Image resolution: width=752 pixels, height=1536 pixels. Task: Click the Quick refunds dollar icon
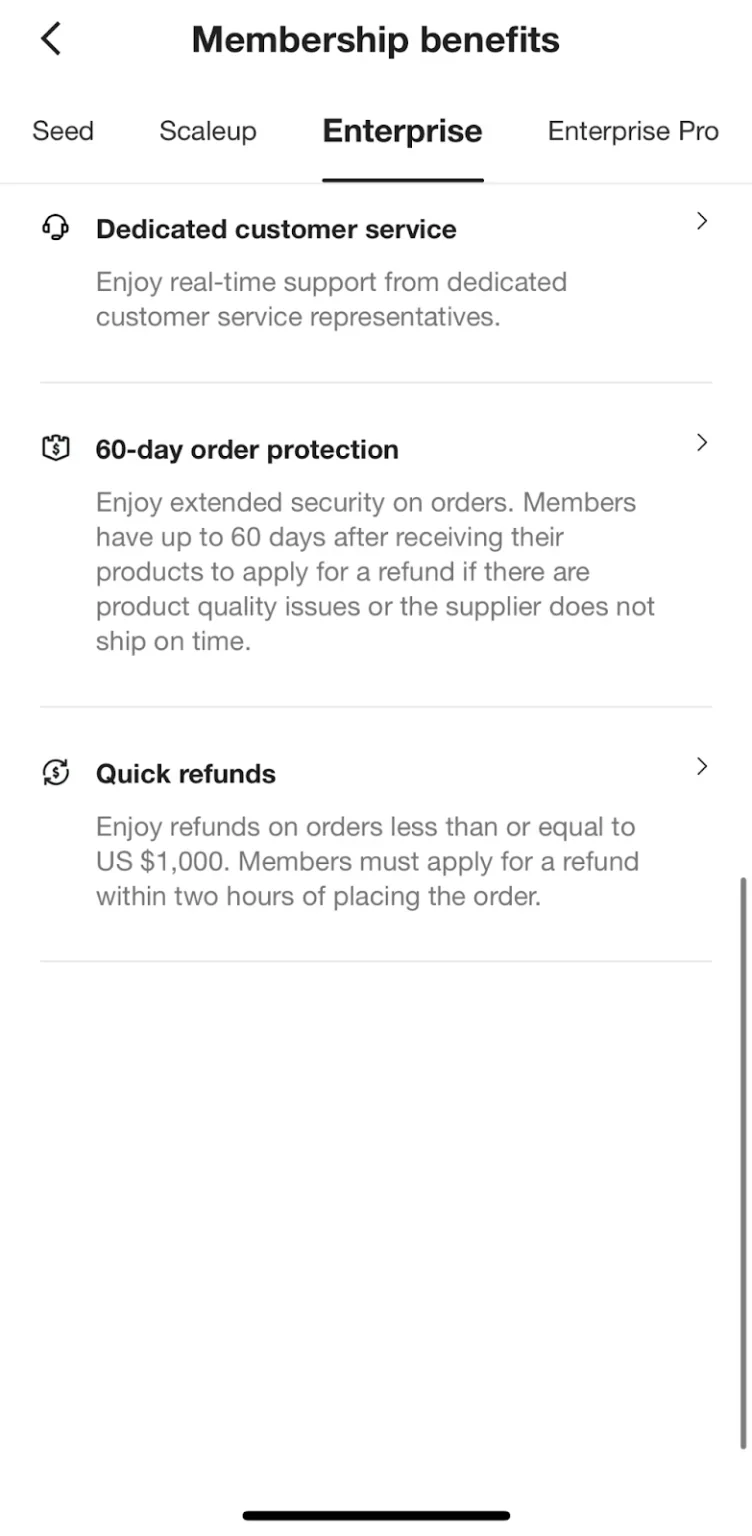[x=56, y=773]
